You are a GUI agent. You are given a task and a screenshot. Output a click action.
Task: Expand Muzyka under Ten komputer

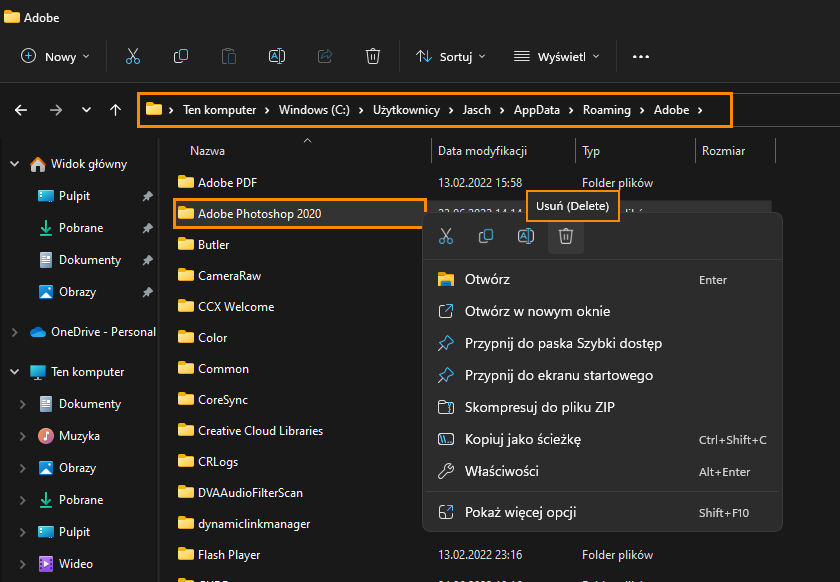tap(22, 436)
